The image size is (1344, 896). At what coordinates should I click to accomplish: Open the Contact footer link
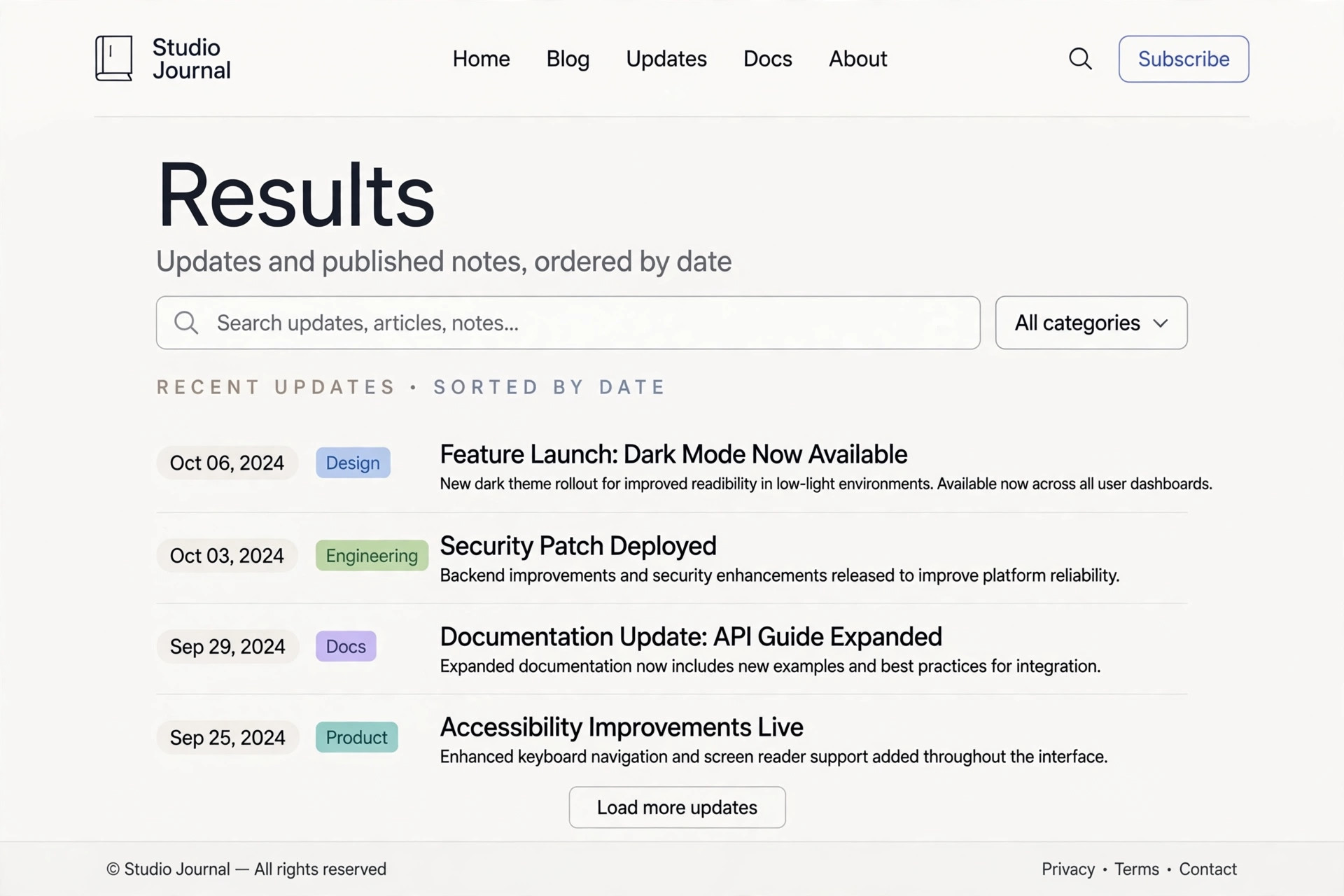click(x=1207, y=869)
